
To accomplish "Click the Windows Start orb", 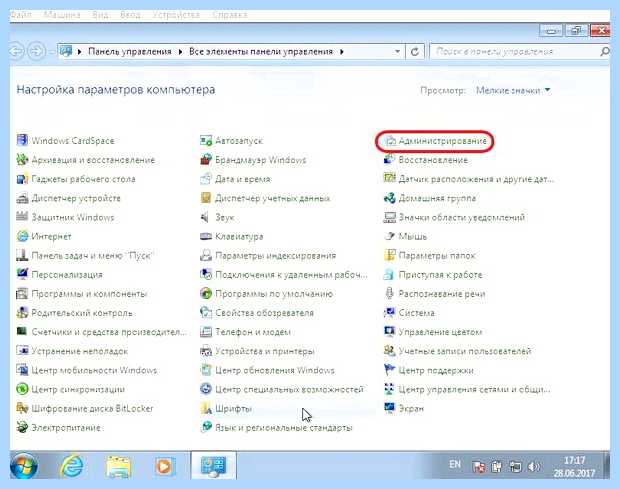I will tap(24, 465).
